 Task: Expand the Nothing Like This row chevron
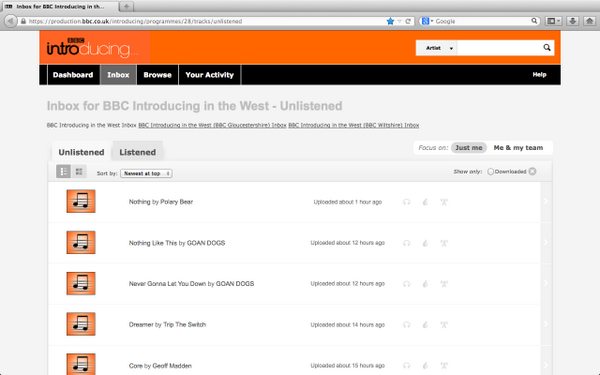click(546, 242)
